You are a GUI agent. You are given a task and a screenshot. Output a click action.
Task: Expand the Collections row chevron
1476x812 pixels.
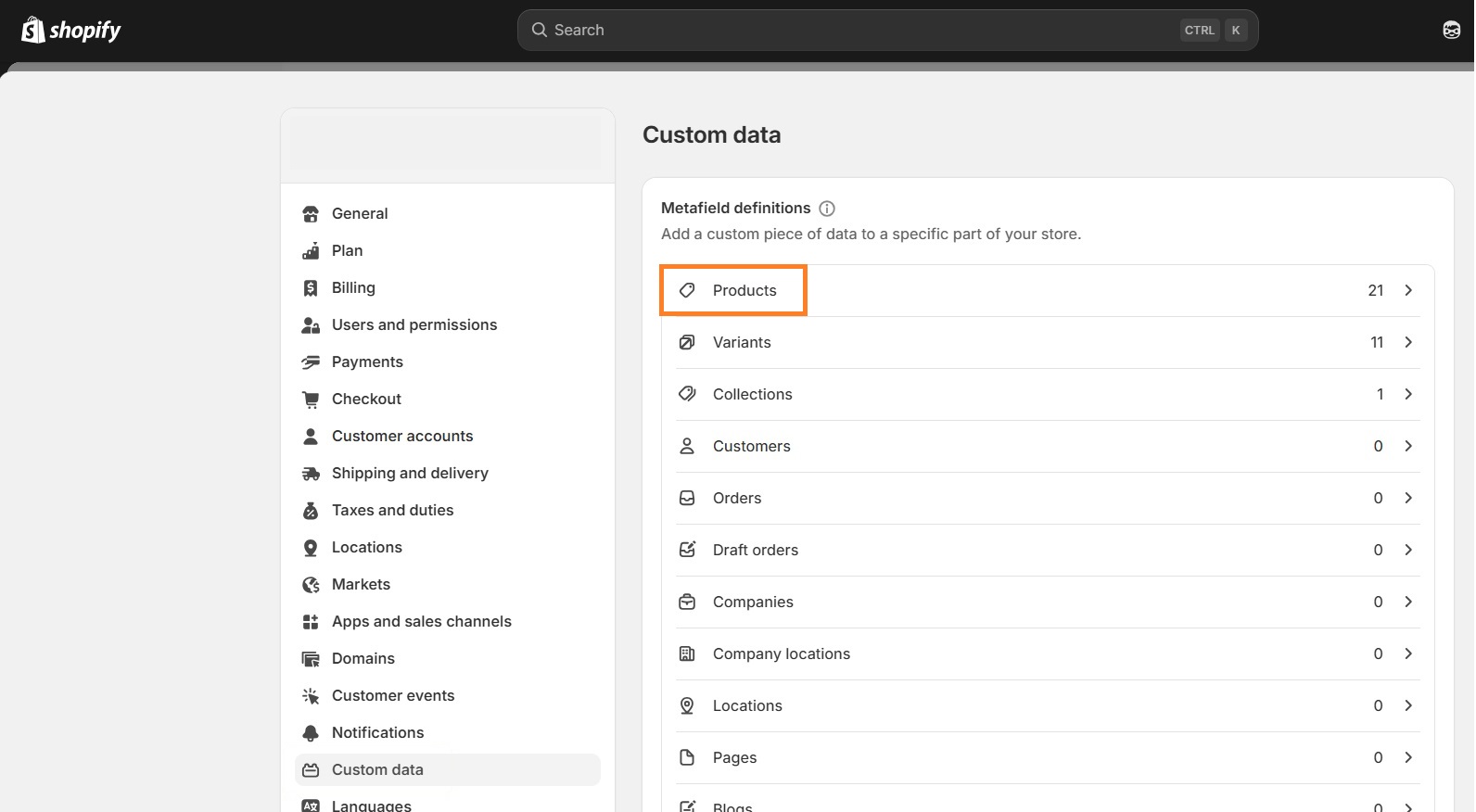(1408, 394)
